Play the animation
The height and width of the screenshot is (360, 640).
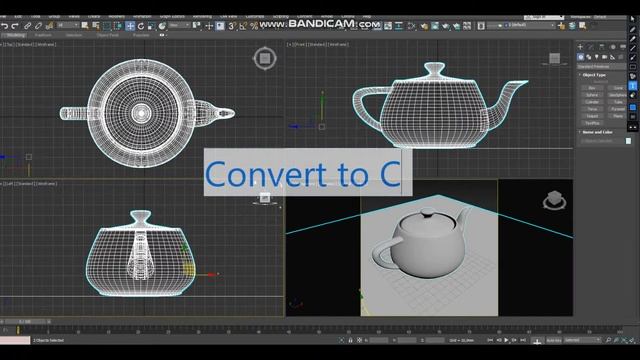click(x=506, y=340)
